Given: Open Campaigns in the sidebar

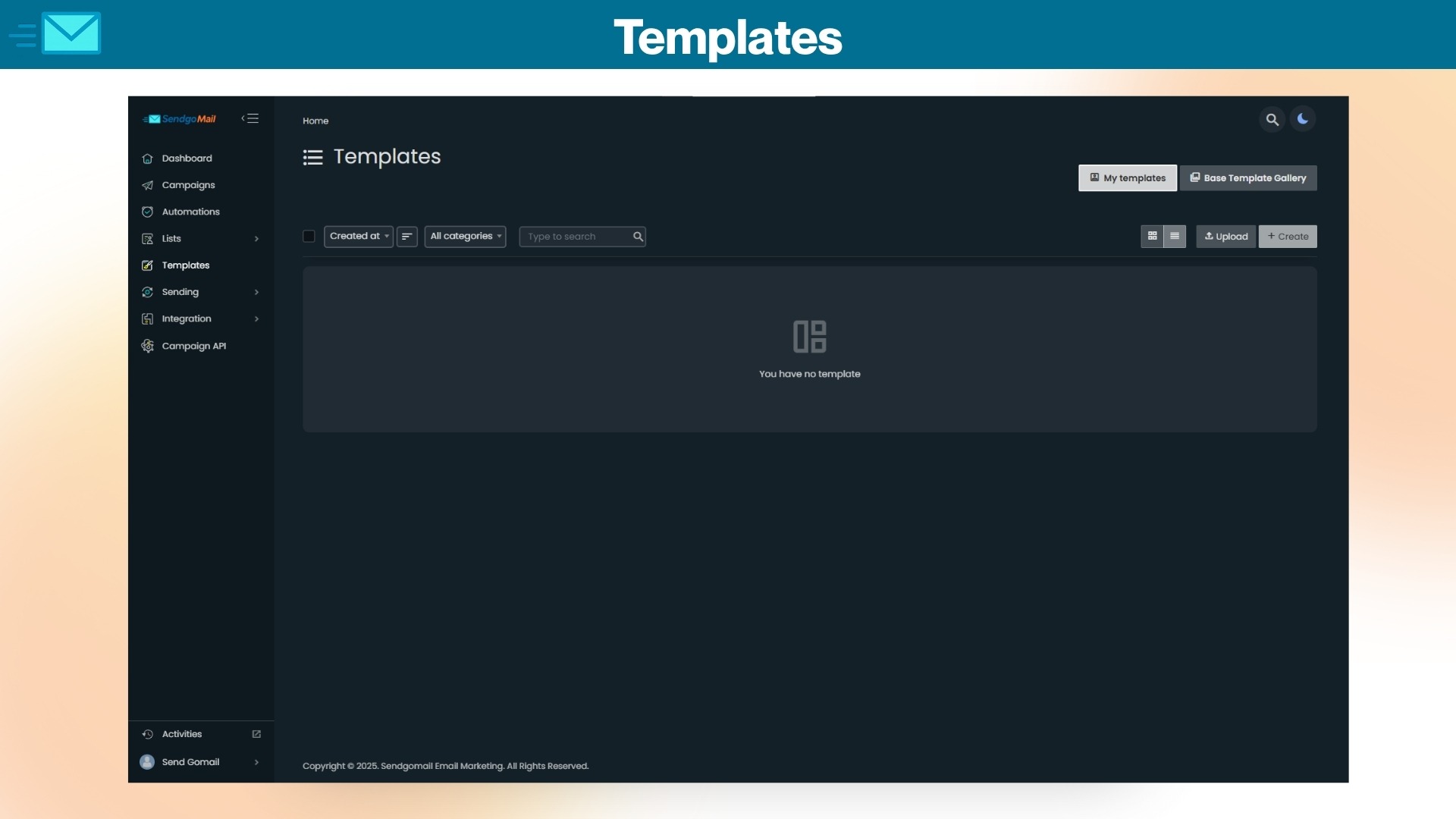Looking at the screenshot, I should [x=188, y=185].
